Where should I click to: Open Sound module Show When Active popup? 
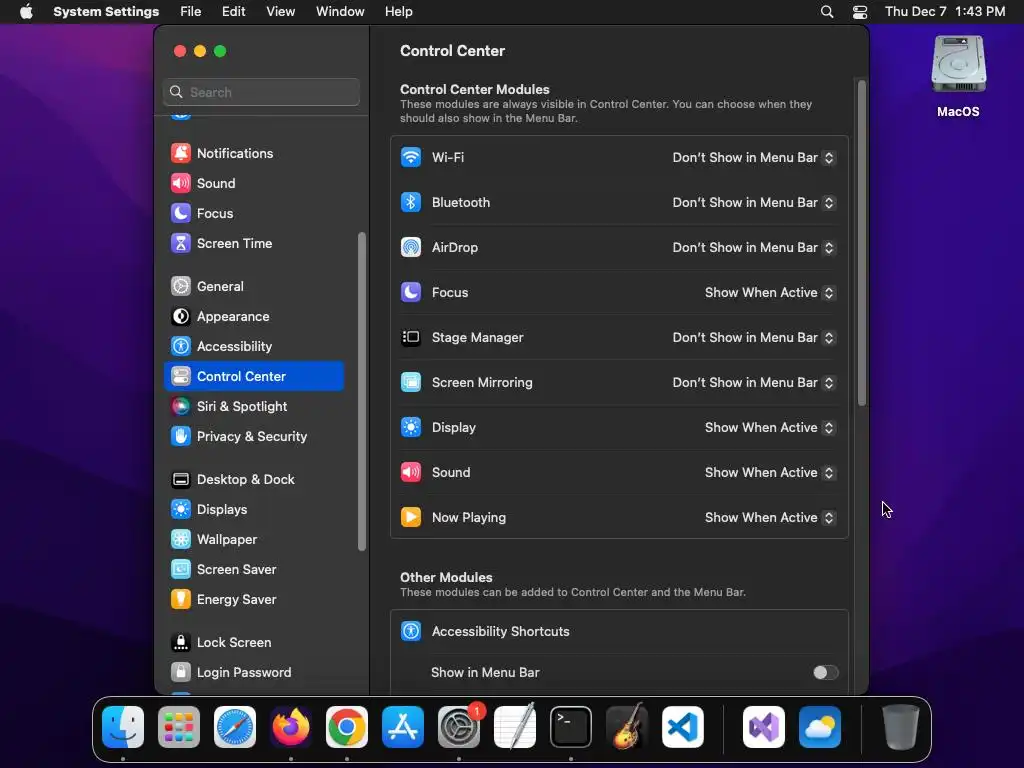770,473
